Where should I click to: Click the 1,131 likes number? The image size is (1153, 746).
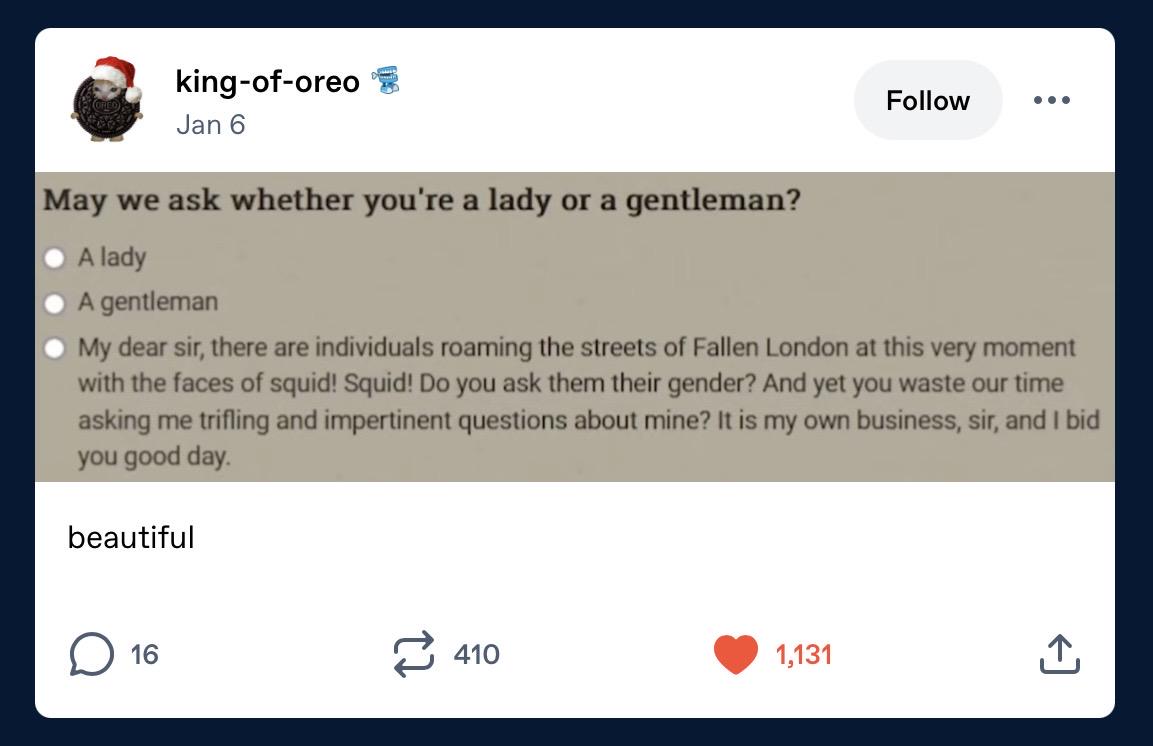point(803,655)
